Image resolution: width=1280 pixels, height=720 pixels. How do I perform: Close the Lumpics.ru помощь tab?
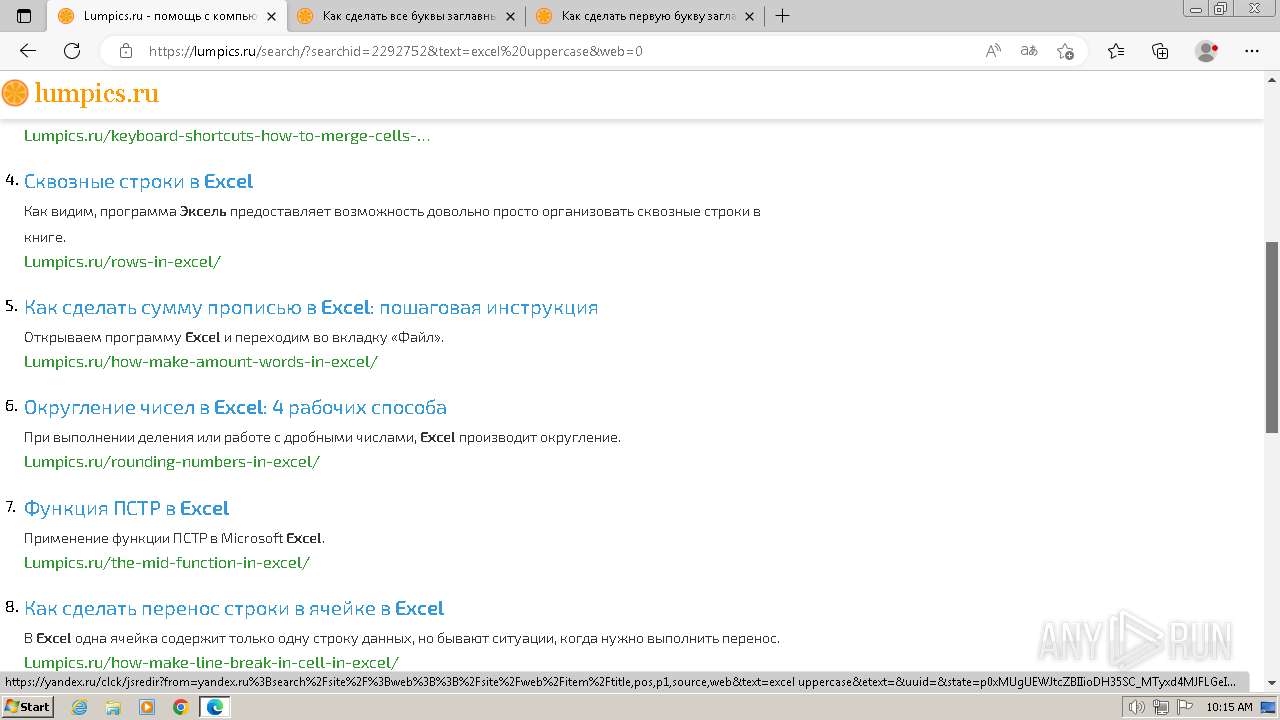click(x=271, y=16)
